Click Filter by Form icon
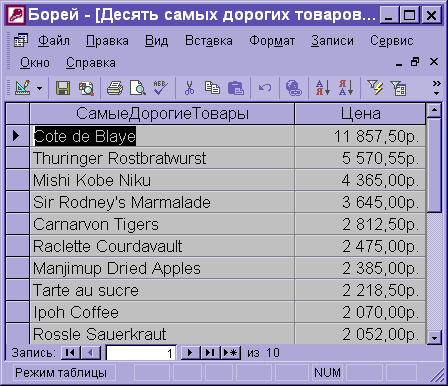Image resolution: width=448 pixels, height=386 pixels. (398, 88)
